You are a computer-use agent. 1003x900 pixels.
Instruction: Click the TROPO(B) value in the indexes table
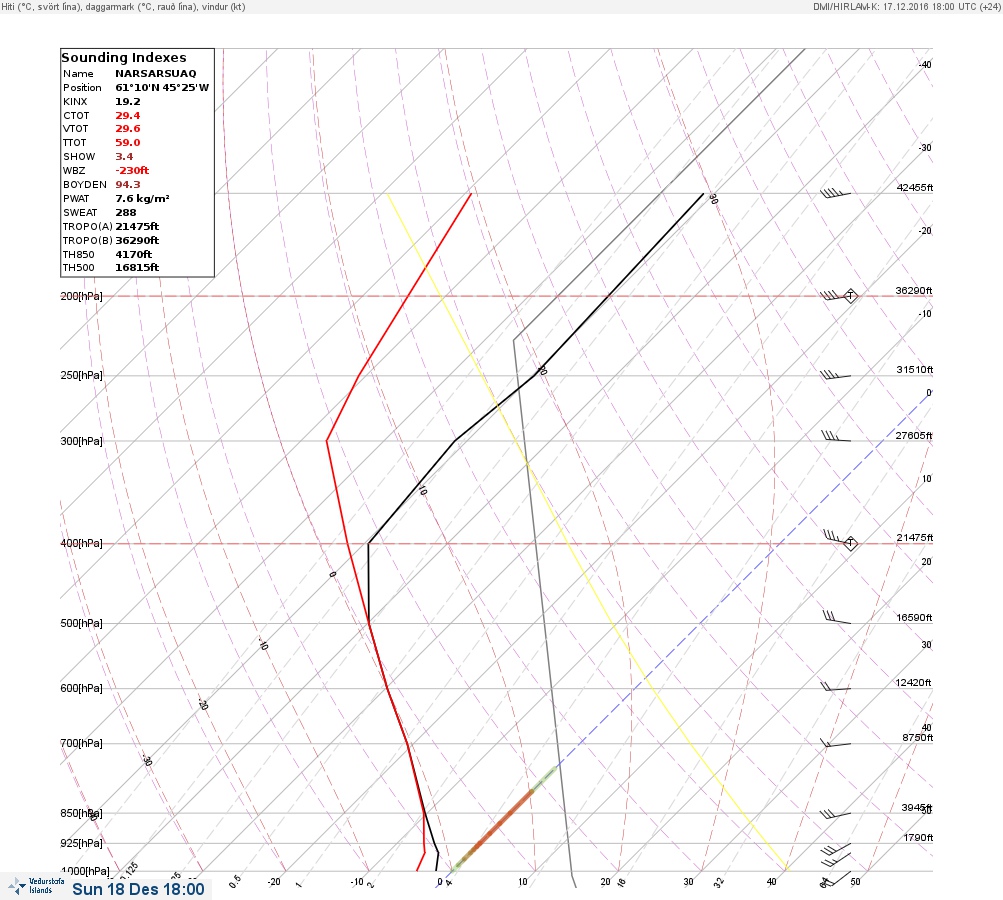coord(137,241)
